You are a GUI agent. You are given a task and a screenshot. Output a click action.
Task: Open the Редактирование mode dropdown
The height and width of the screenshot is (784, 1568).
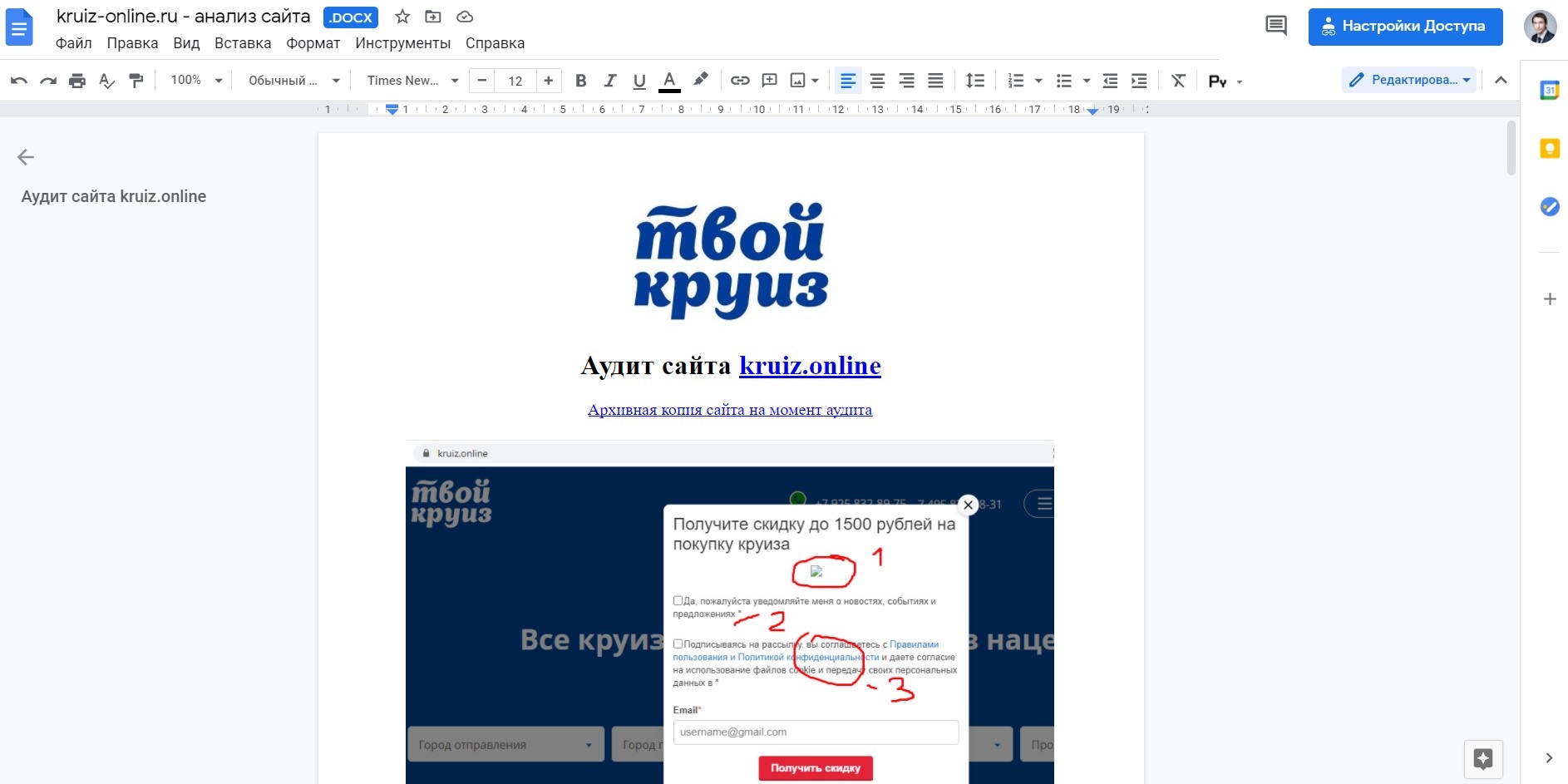point(1409,80)
